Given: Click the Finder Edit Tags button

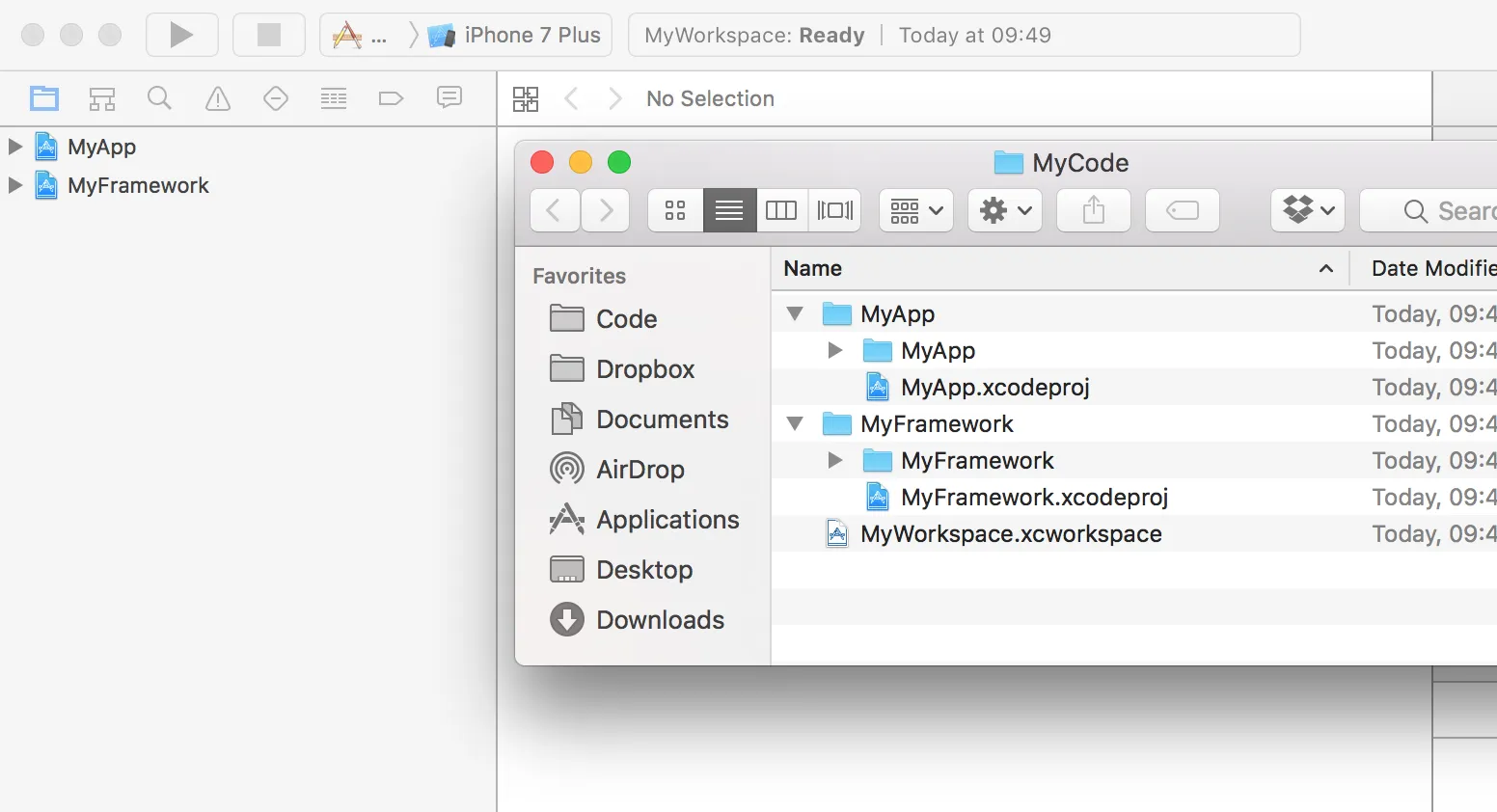Looking at the screenshot, I should pos(1183,210).
